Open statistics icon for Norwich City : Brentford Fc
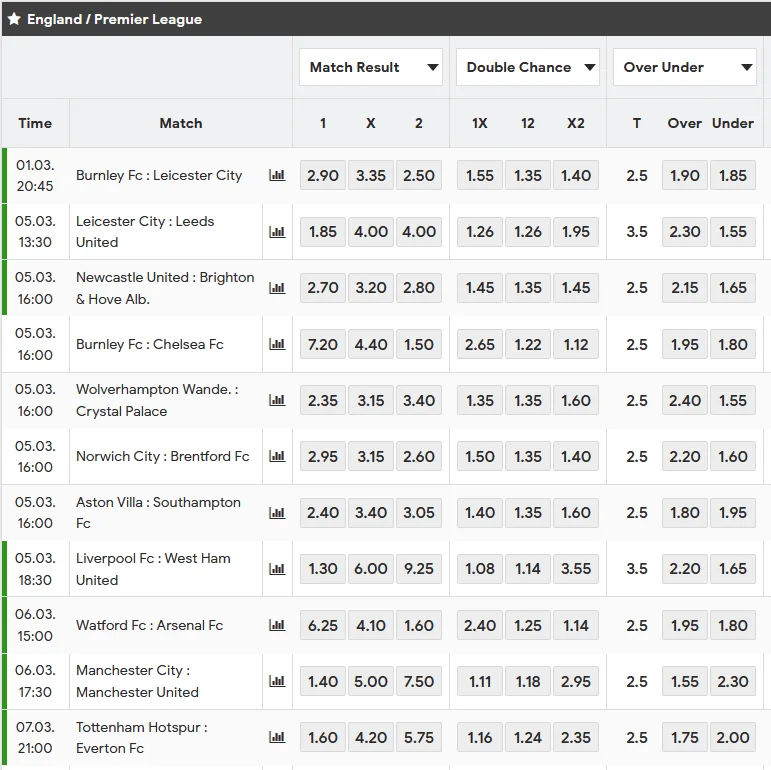This screenshot has height=770, width=771. (277, 456)
